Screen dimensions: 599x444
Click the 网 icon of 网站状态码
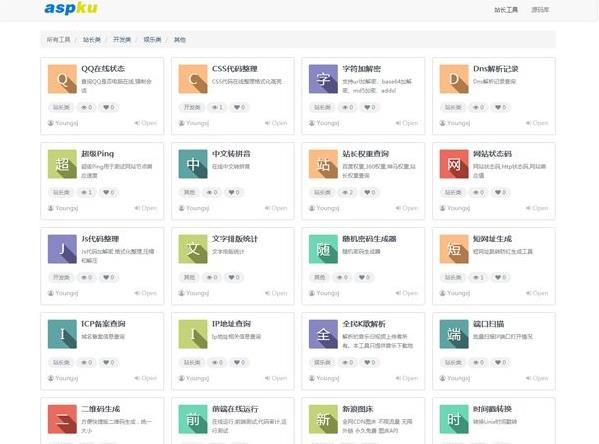coord(454,164)
